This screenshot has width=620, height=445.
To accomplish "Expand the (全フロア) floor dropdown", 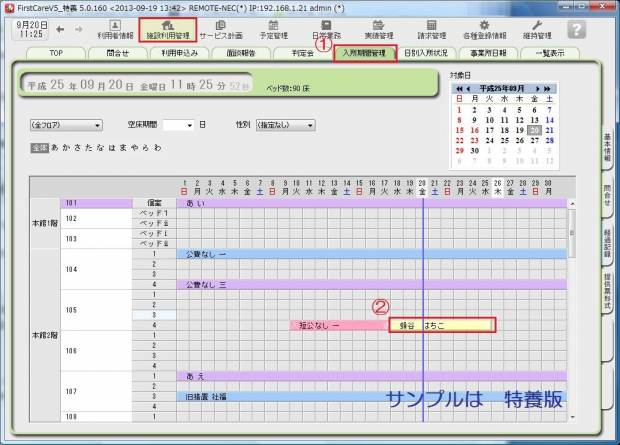I will tap(67, 126).
